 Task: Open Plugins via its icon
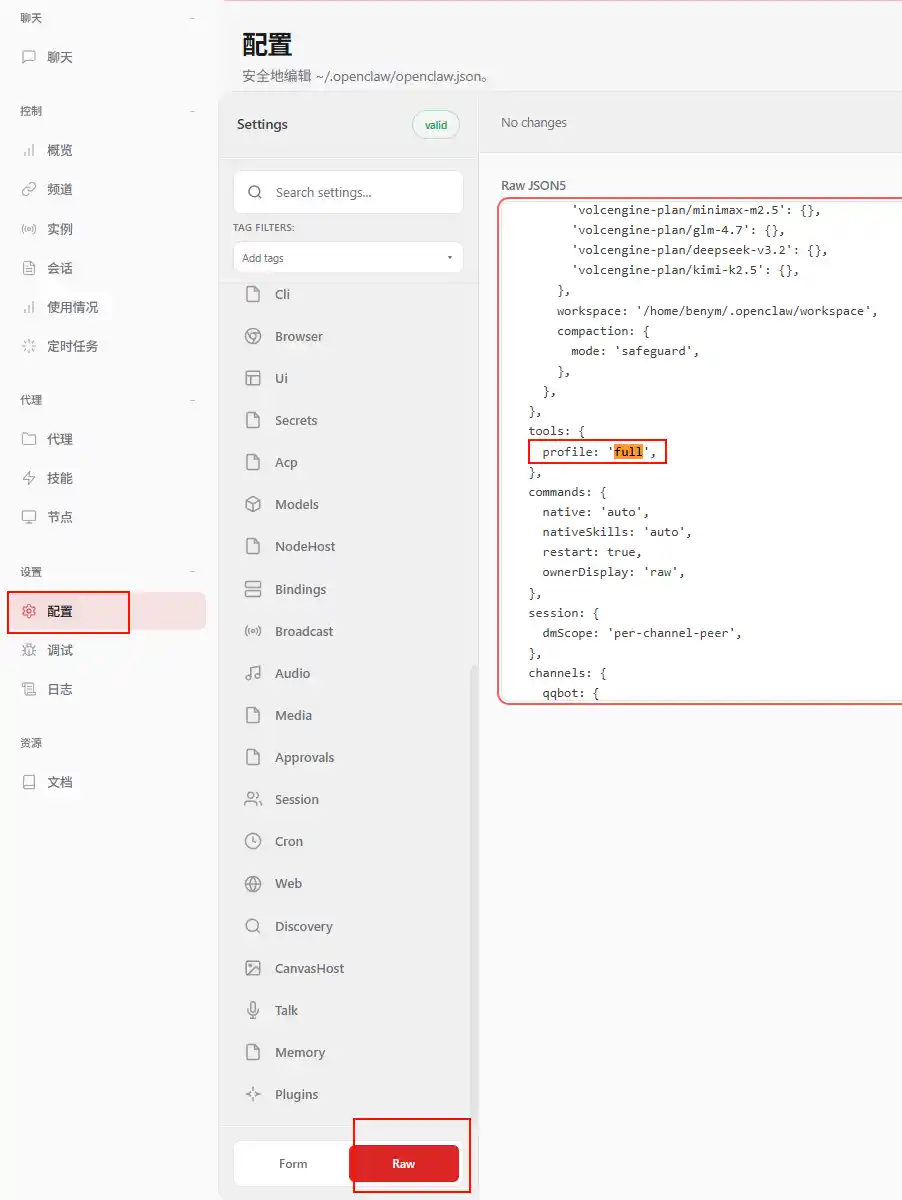click(253, 1095)
